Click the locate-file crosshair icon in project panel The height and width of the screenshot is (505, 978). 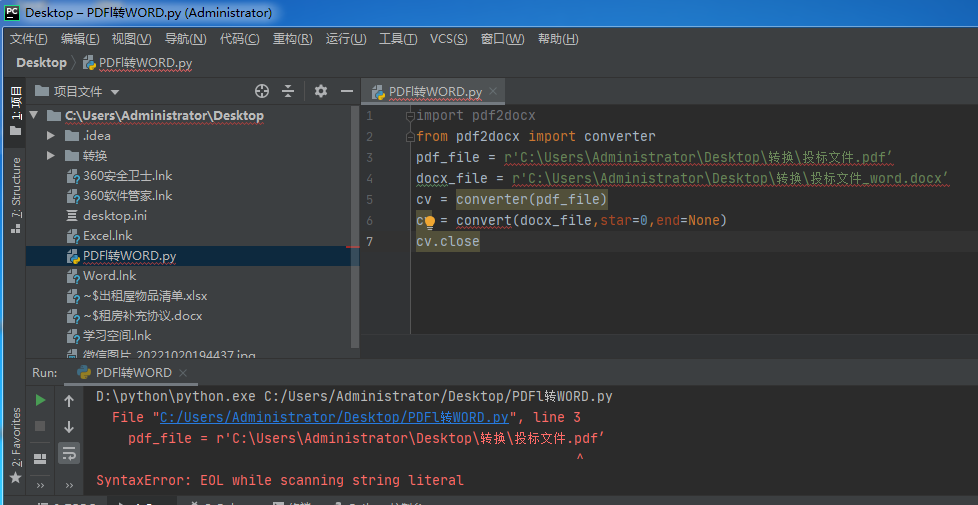coord(262,91)
